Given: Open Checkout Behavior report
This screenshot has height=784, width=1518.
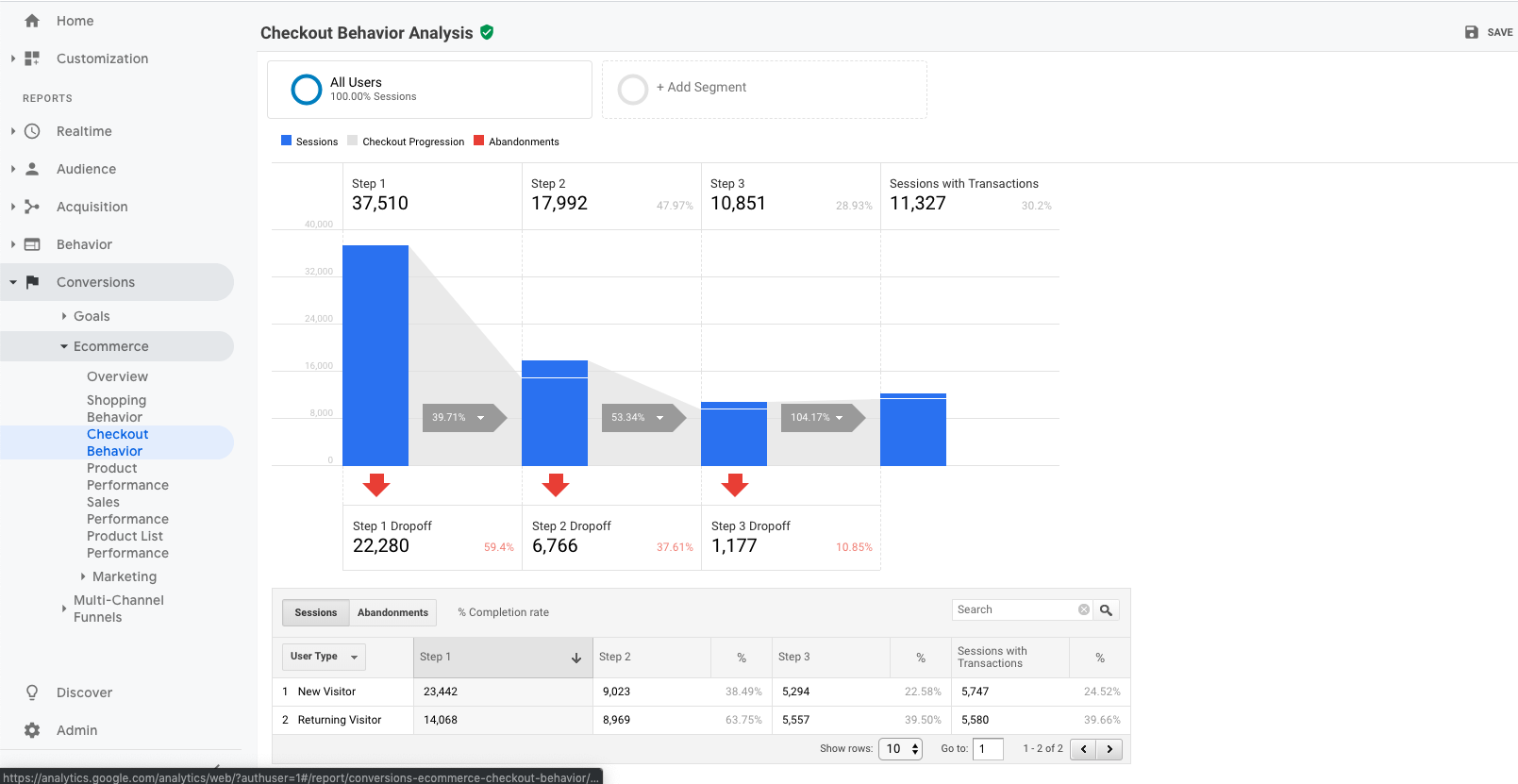Looking at the screenshot, I should coord(117,442).
